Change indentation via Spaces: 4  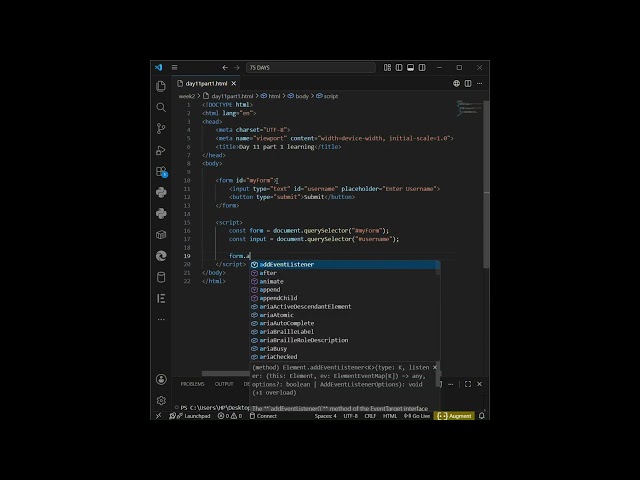point(325,416)
